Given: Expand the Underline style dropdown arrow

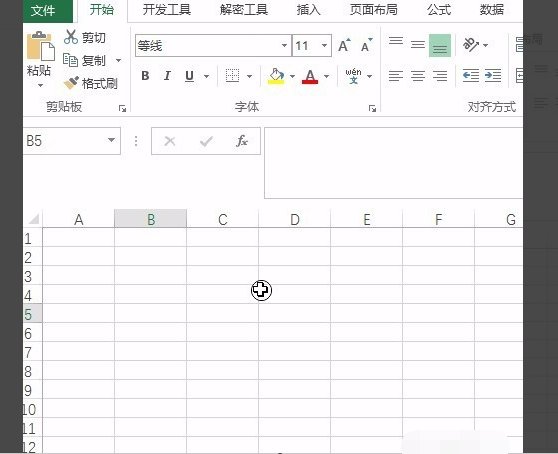Looking at the screenshot, I should pos(206,76).
